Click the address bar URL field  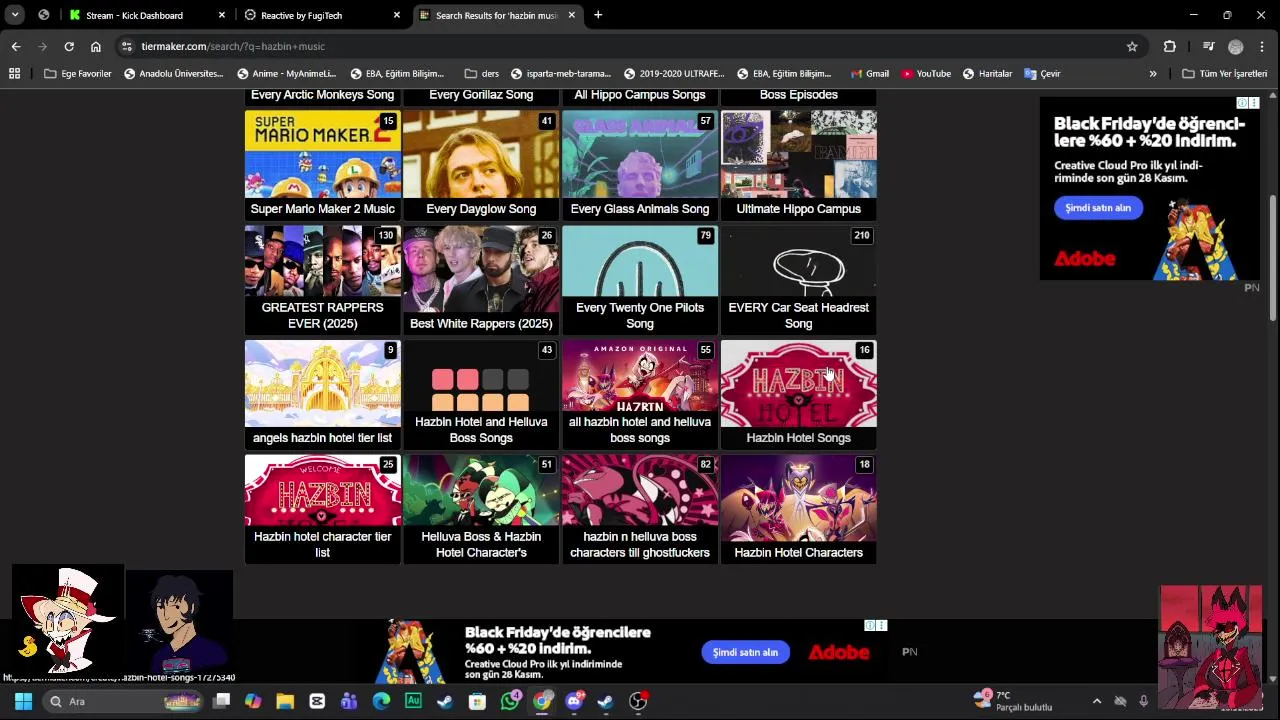625,46
